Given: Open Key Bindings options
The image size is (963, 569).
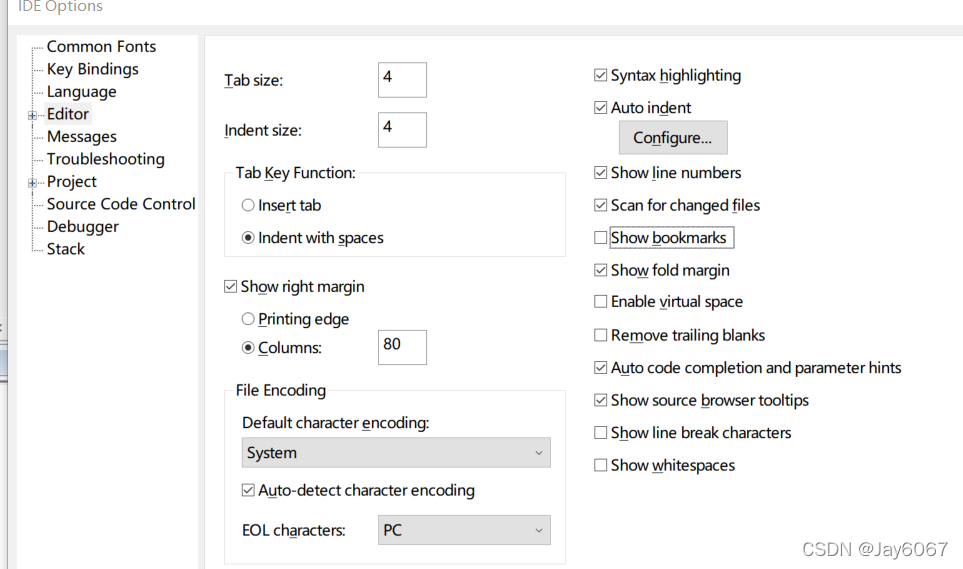Looking at the screenshot, I should (92, 69).
